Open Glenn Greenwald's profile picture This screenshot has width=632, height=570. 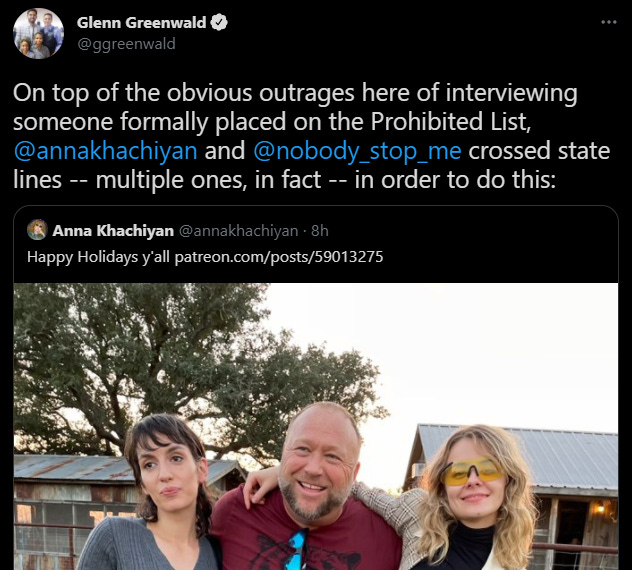pyautogui.click(x=38, y=33)
